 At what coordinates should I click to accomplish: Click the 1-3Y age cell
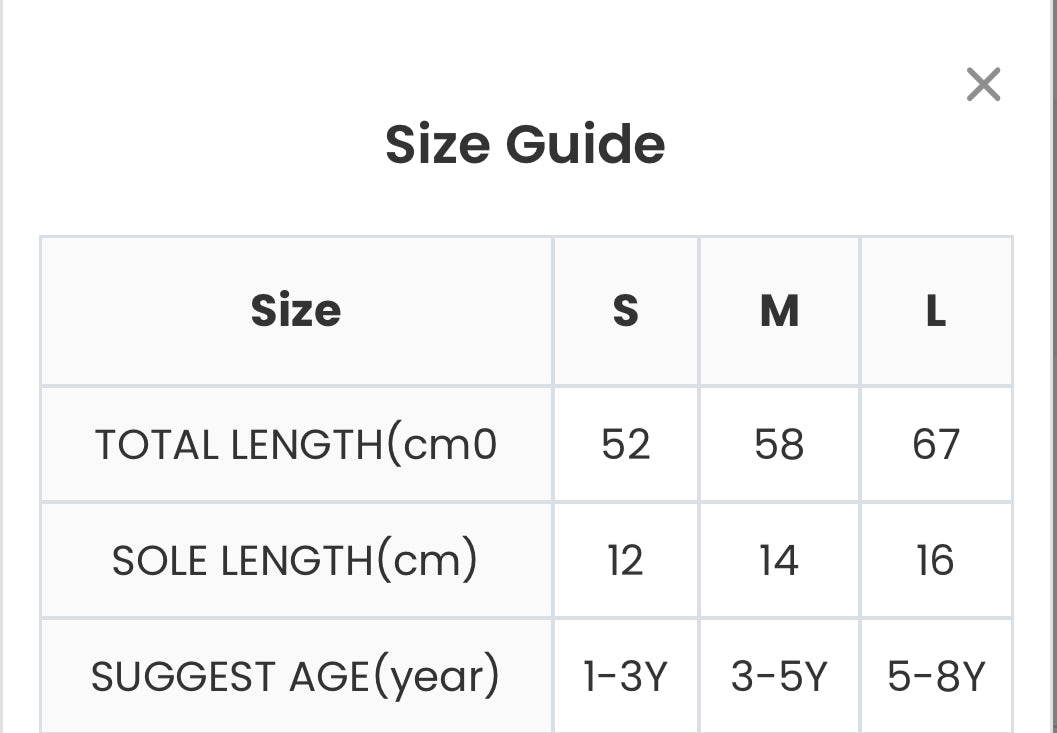coord(626,676)
